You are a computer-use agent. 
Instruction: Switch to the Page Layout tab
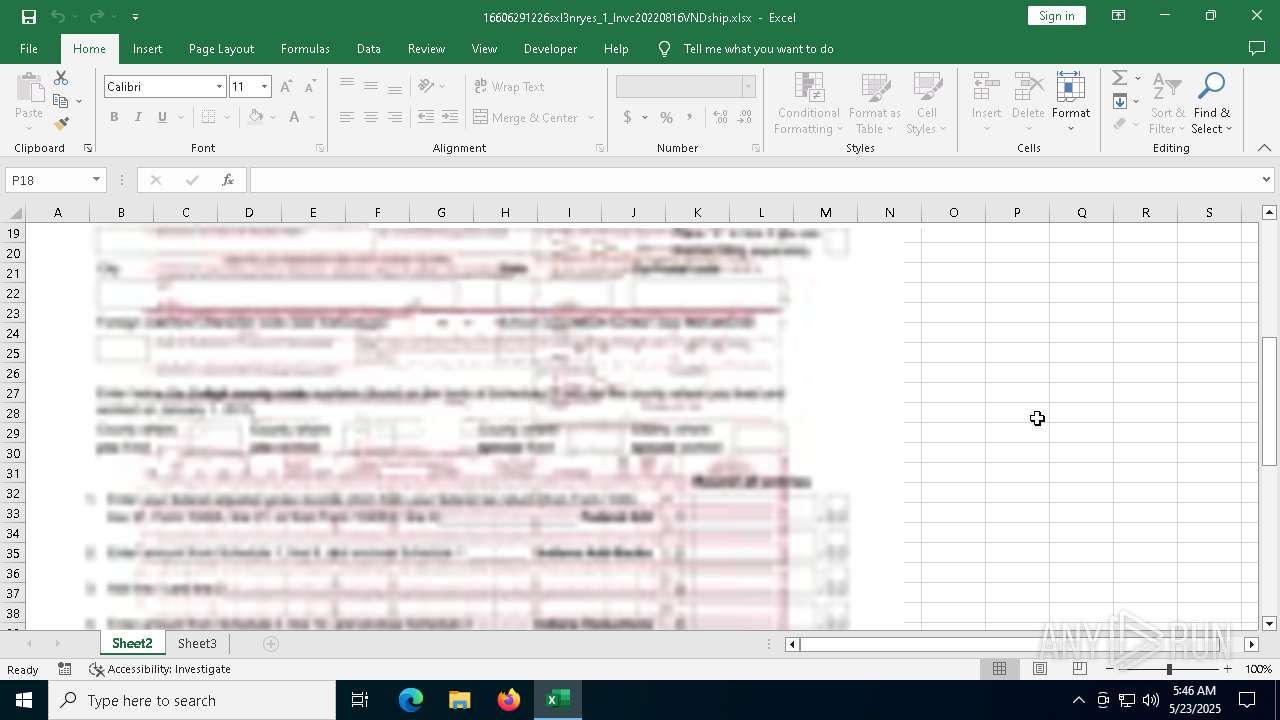pos(221,49)
